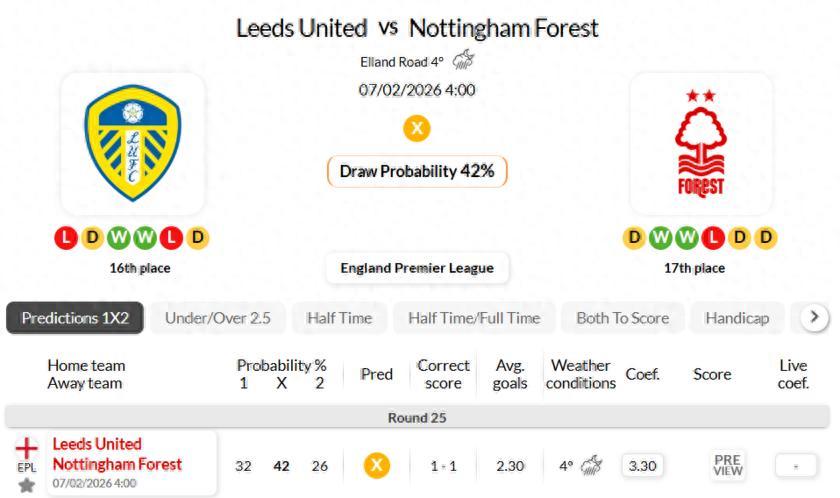Click the Leeds United team name link in table
The height and width of the screenshot is (498, 840).
pyautogui.click(x=97, y=444)
